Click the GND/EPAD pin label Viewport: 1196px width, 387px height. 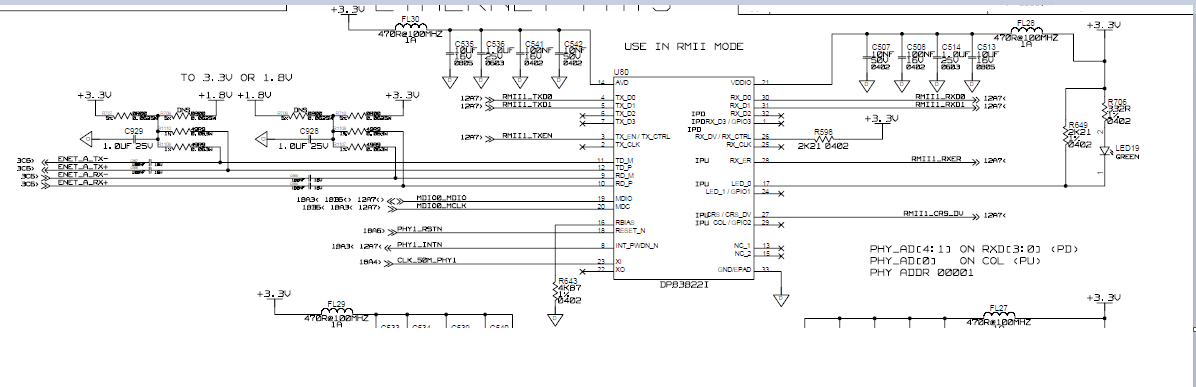coord(735,269)
